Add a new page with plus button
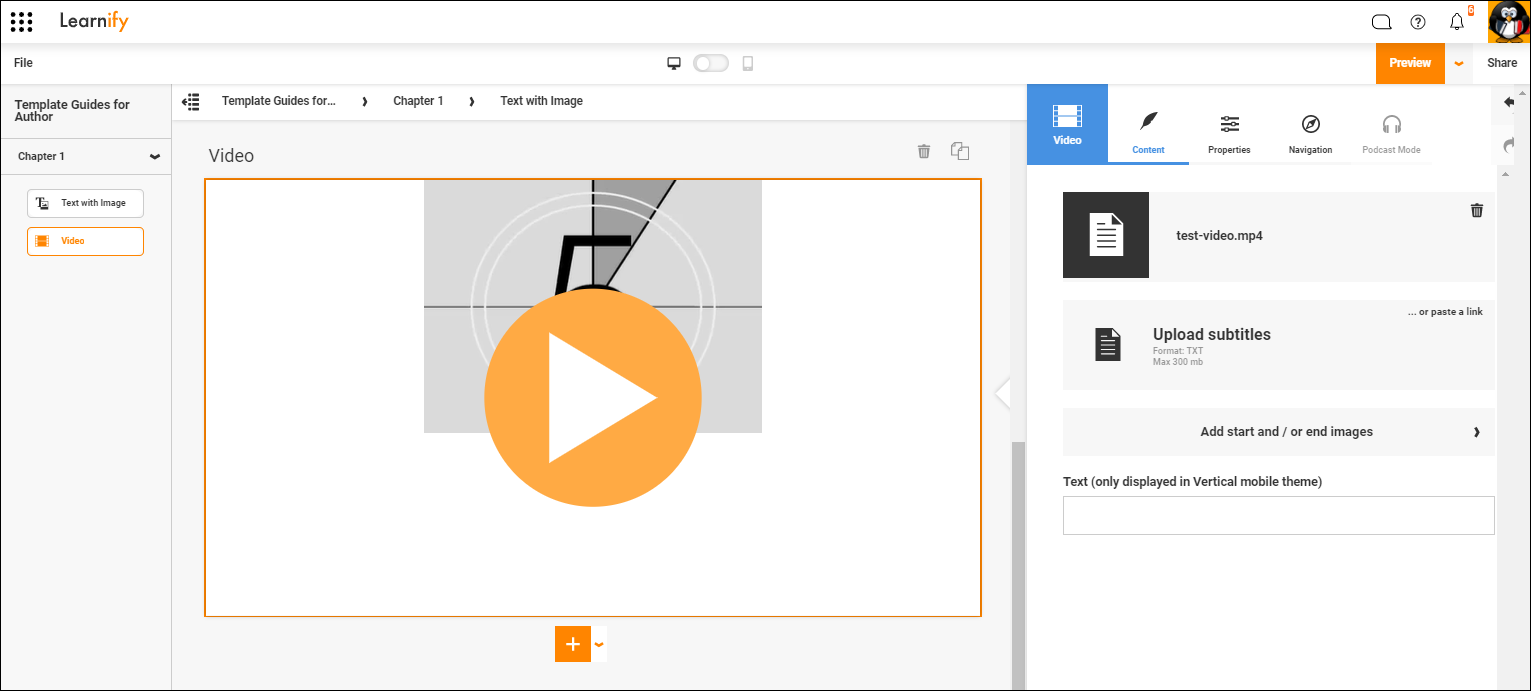Screen dimensions: 1531x691 (573, 644)
